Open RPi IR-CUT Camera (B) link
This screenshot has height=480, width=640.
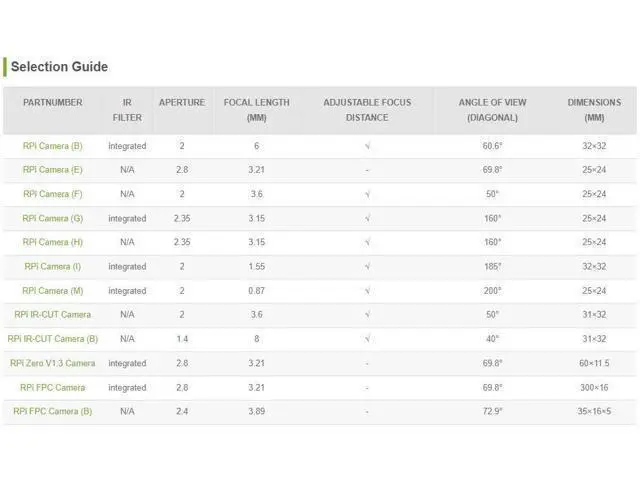click(53, 339)
